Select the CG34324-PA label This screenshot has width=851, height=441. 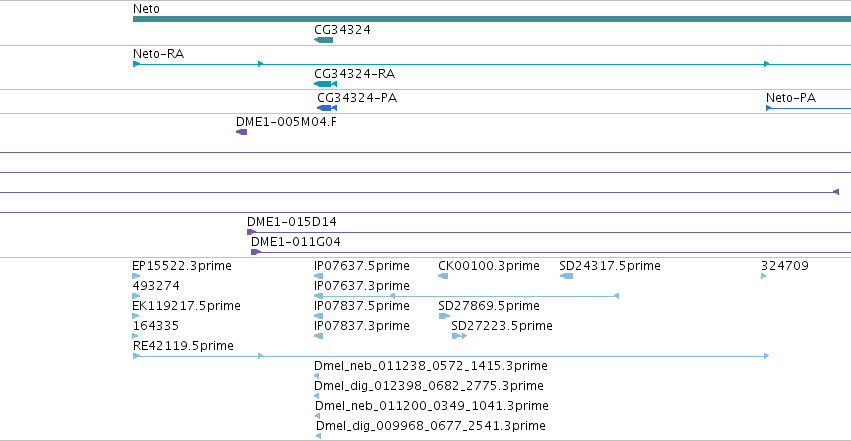(357, 98)
